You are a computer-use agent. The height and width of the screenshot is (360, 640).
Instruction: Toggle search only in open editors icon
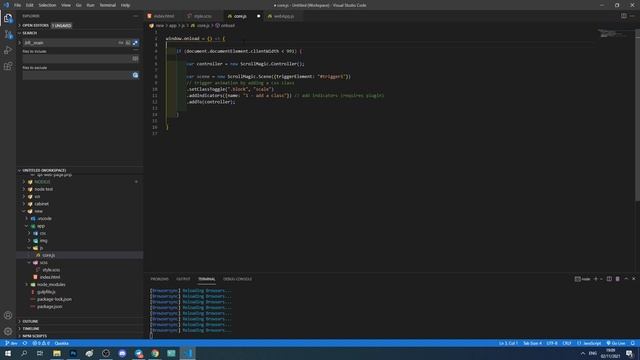click(x=135, y=59)
